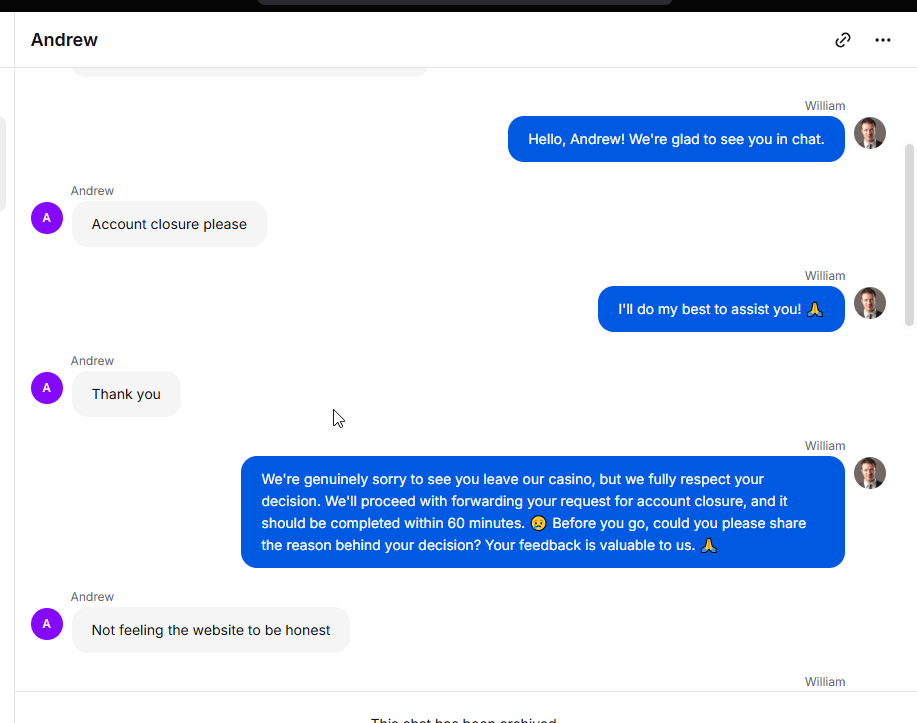Screen dimensions: 917x723
Task: Copy chat link with the chain icon
Action: tap(842, 40)
